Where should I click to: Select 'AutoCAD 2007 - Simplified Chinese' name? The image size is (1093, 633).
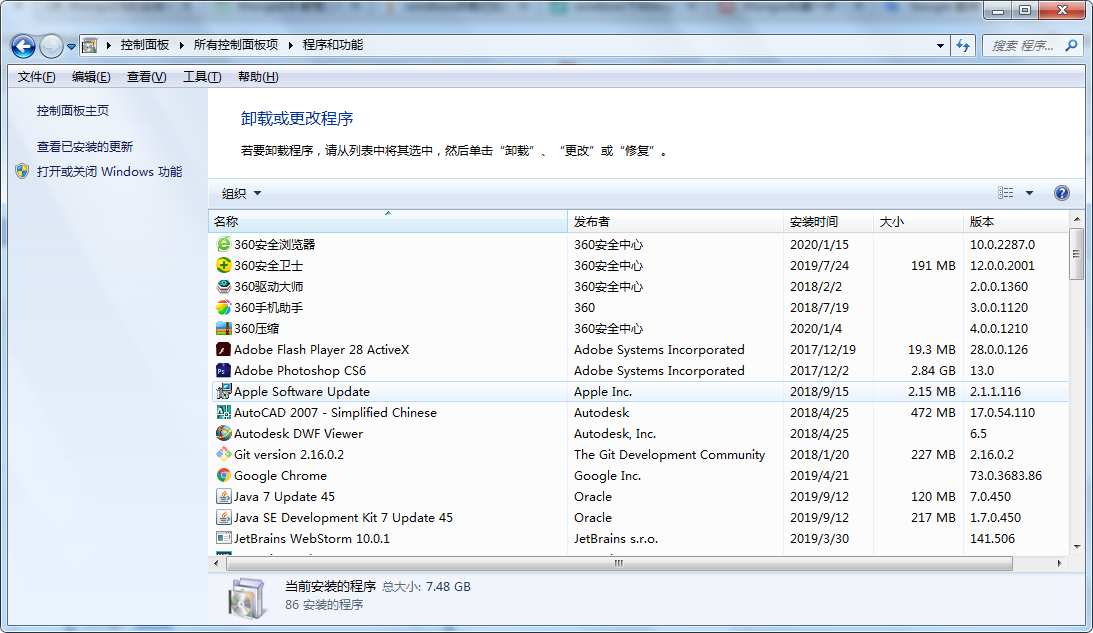(x=335, y=412)
